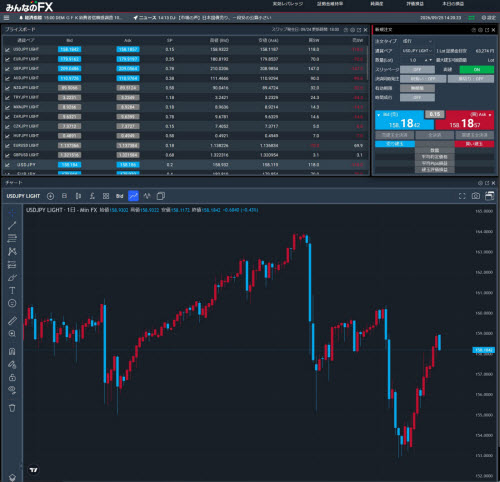Expand the Bid sell panel arrow
This screenshot has height=482, width=500.
click(x=378, y=115)
